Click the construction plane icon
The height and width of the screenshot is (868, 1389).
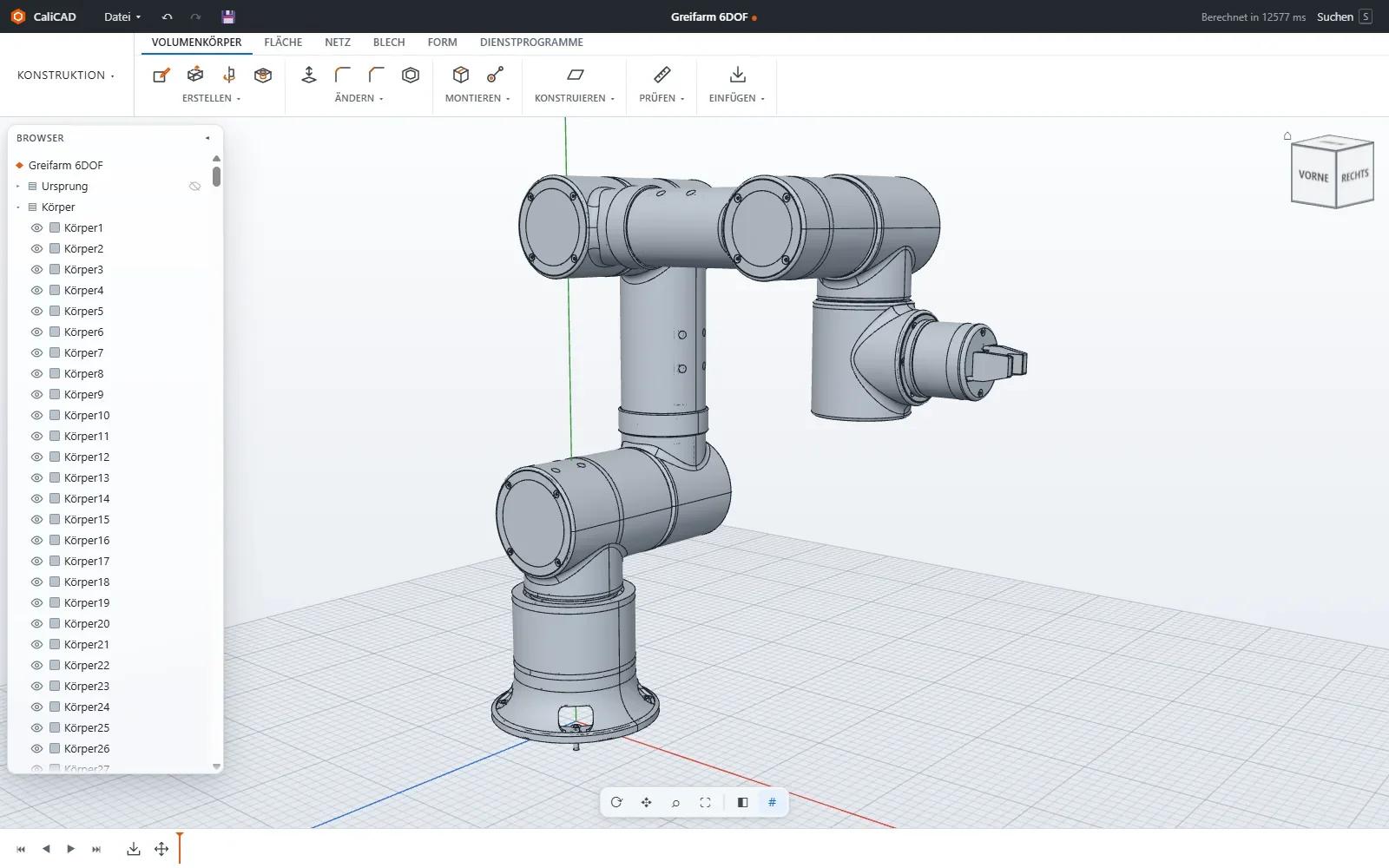tap(575, 76)
